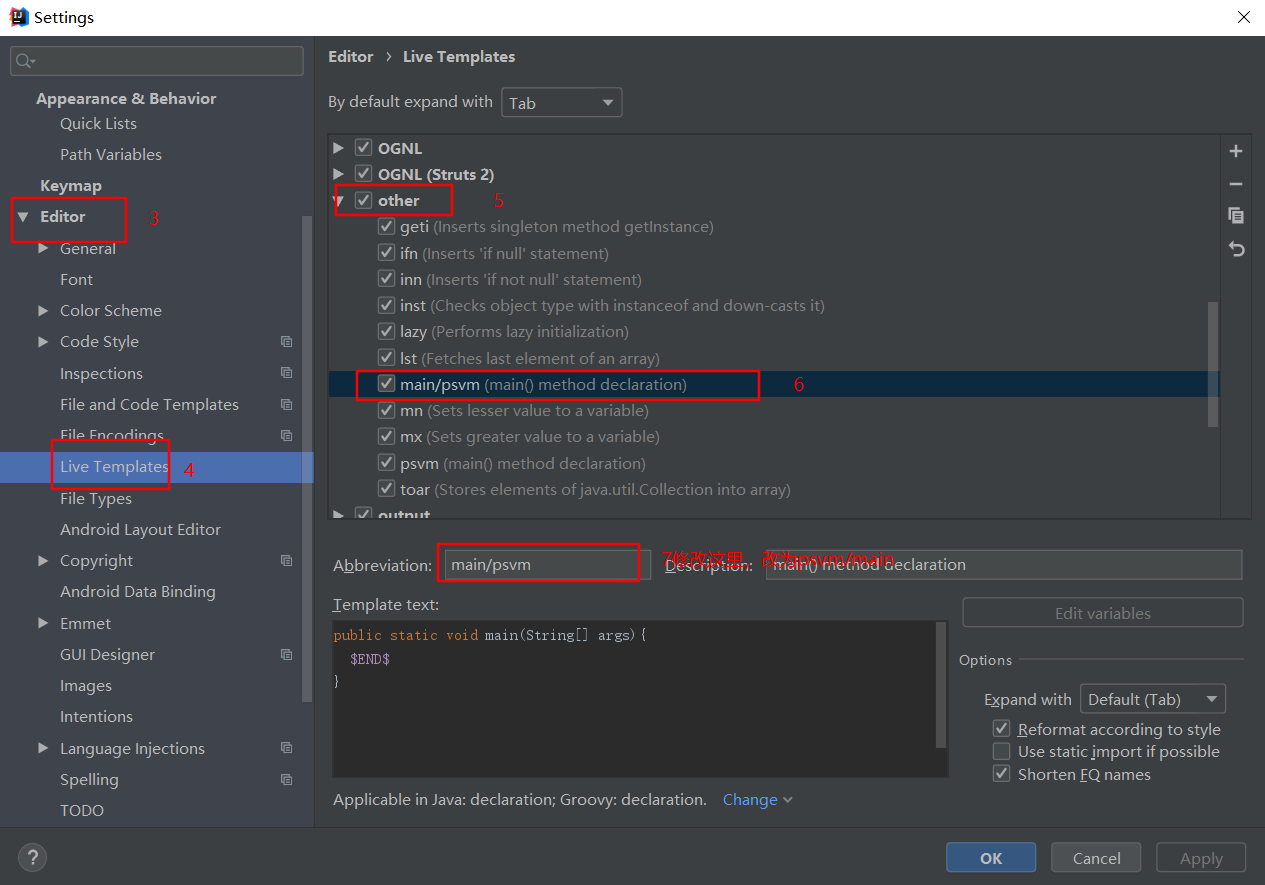Open the Expand with Default (Tab) dropdown

tap(1153, 699)
